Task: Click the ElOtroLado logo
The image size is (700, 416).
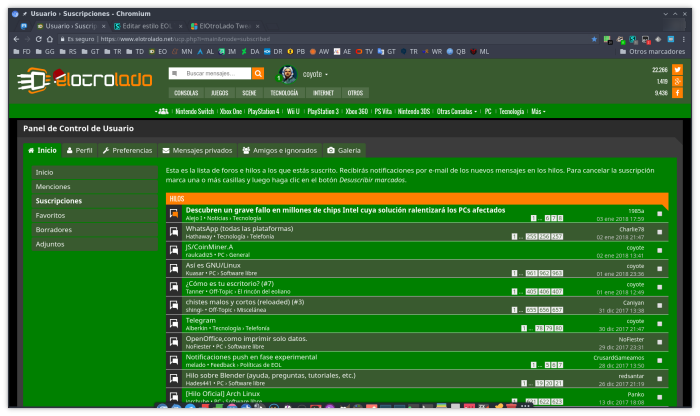Action: (x=85, y=80)
